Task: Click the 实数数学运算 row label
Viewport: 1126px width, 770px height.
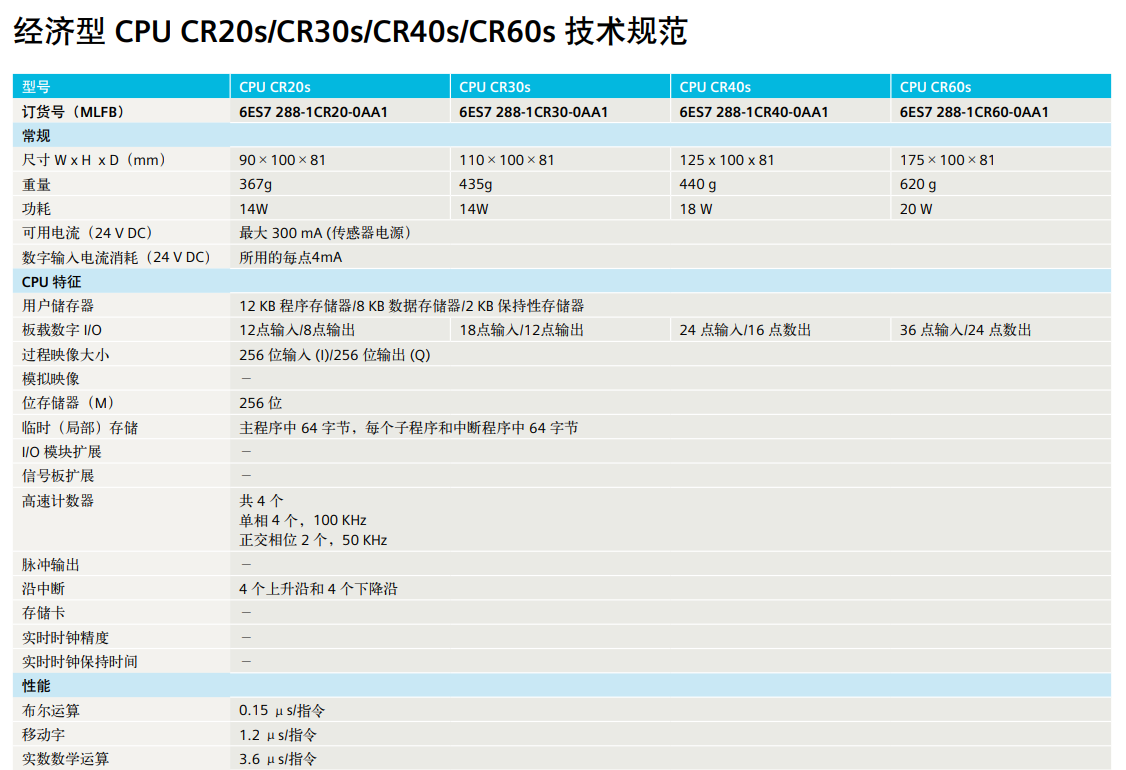Action: 65,759
